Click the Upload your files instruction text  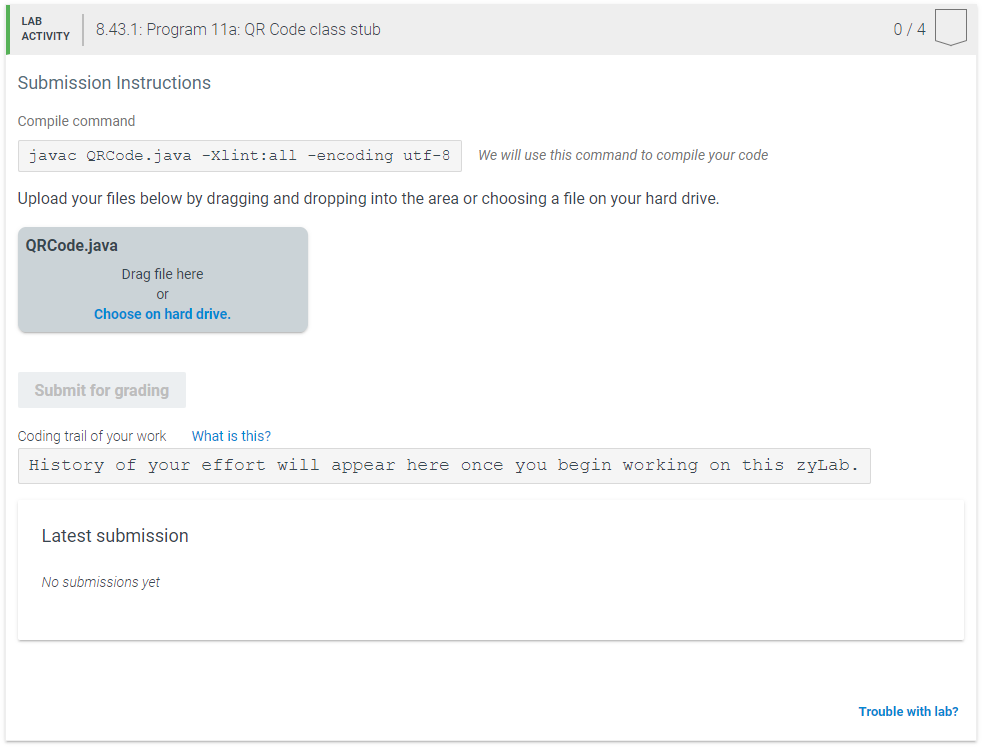pos(368,199)
